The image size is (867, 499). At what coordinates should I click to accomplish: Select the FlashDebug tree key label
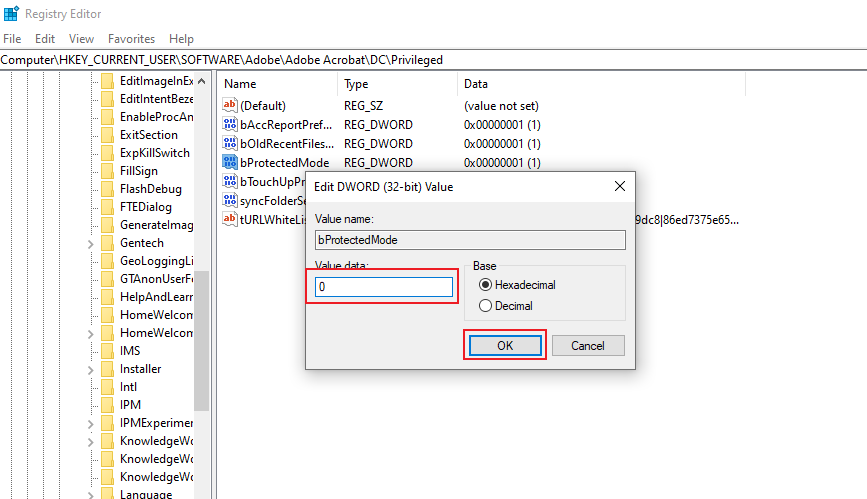point(150,189)
